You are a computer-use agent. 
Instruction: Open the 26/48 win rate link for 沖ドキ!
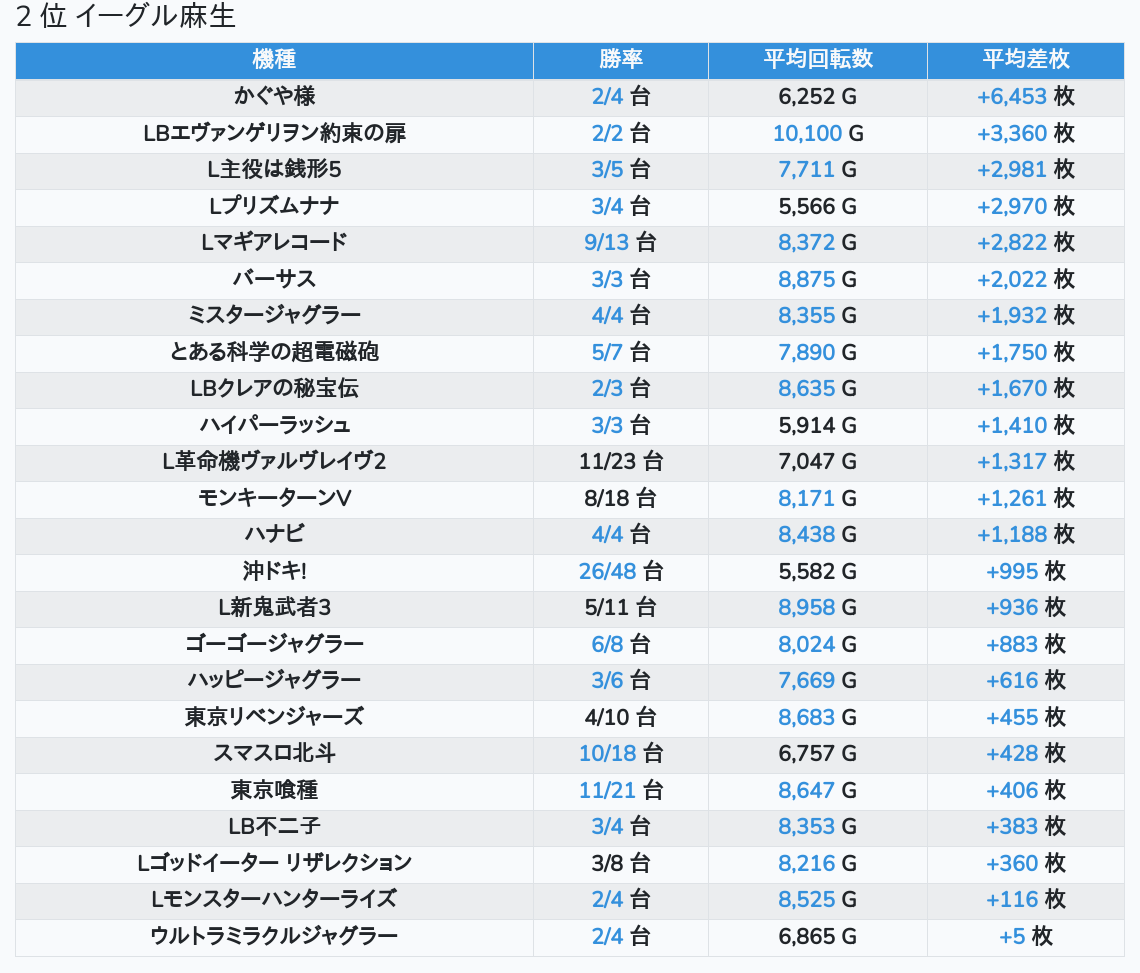click(x=607, y=571)
